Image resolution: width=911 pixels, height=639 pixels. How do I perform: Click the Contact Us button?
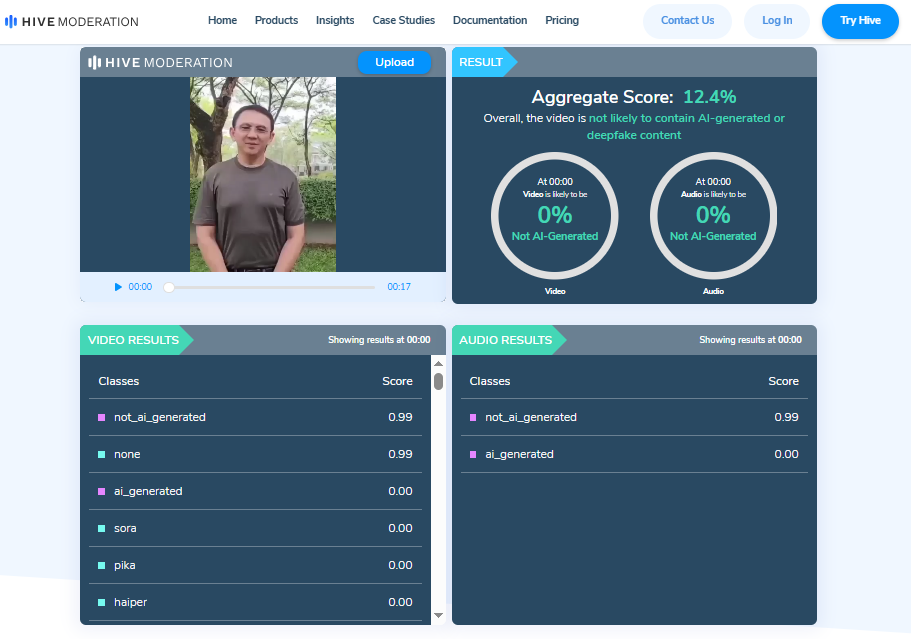[687, 21]
